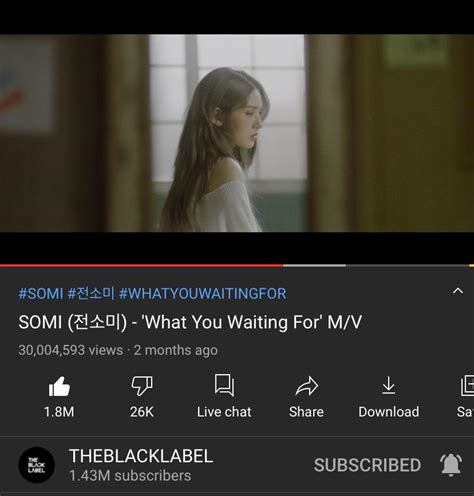Collapse the description with the chevron arrow
Viewport: 474px width, 496px height.
click(458, 291)
